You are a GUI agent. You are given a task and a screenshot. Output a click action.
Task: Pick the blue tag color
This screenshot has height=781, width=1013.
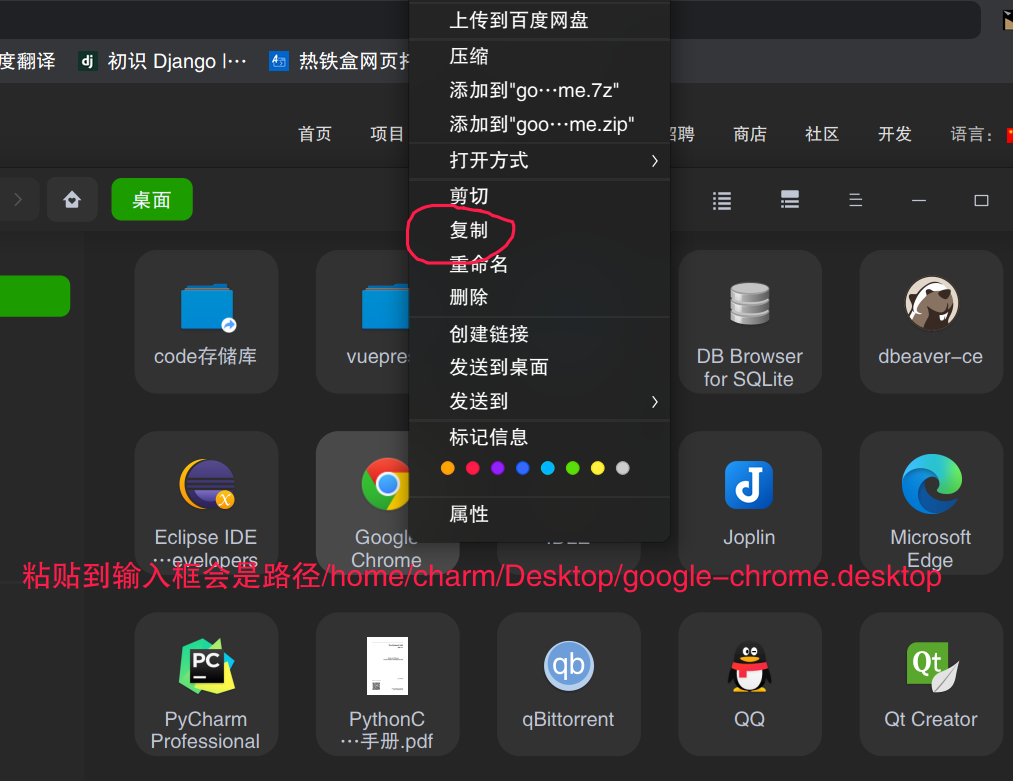[x=523, y=468]
